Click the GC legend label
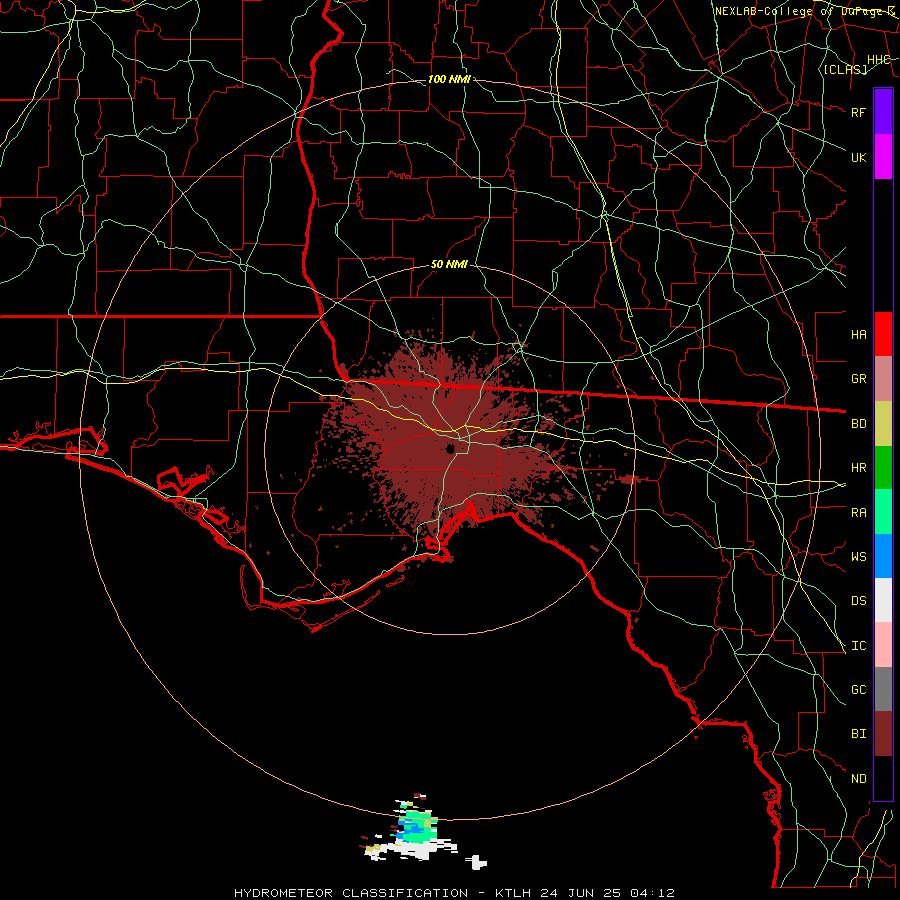This screenshot has width=900, height=900. click(858, 690)
